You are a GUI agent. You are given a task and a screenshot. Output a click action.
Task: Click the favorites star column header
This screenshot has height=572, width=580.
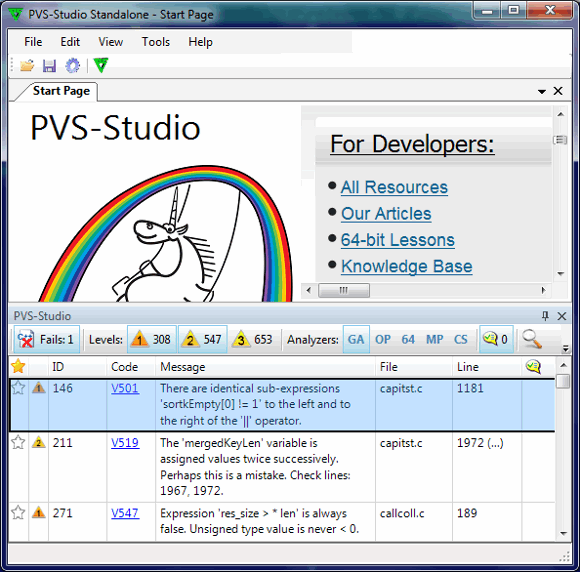(18, 366)
